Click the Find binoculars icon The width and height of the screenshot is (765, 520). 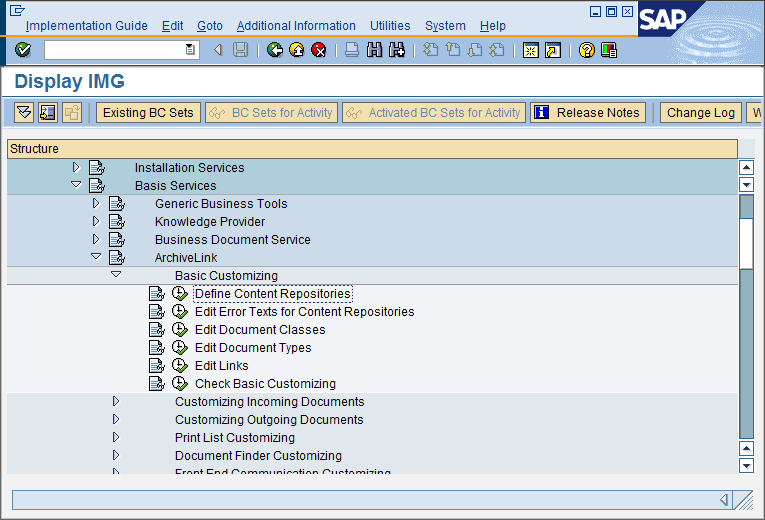374,50
